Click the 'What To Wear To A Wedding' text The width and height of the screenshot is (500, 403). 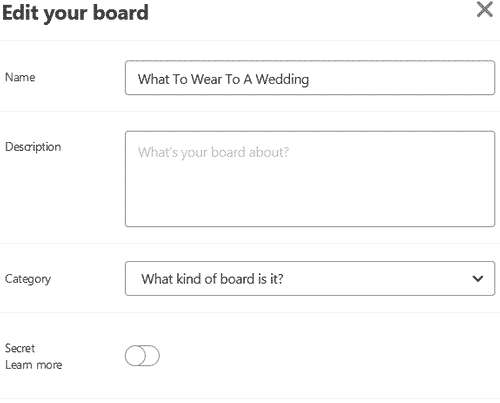click(x=223, y=79)
